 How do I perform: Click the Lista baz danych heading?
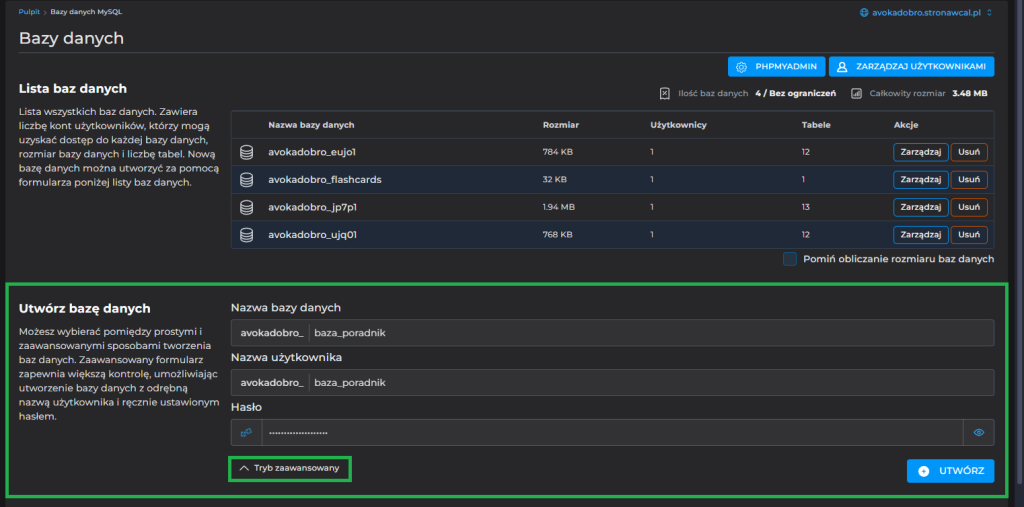pos(72,88)
